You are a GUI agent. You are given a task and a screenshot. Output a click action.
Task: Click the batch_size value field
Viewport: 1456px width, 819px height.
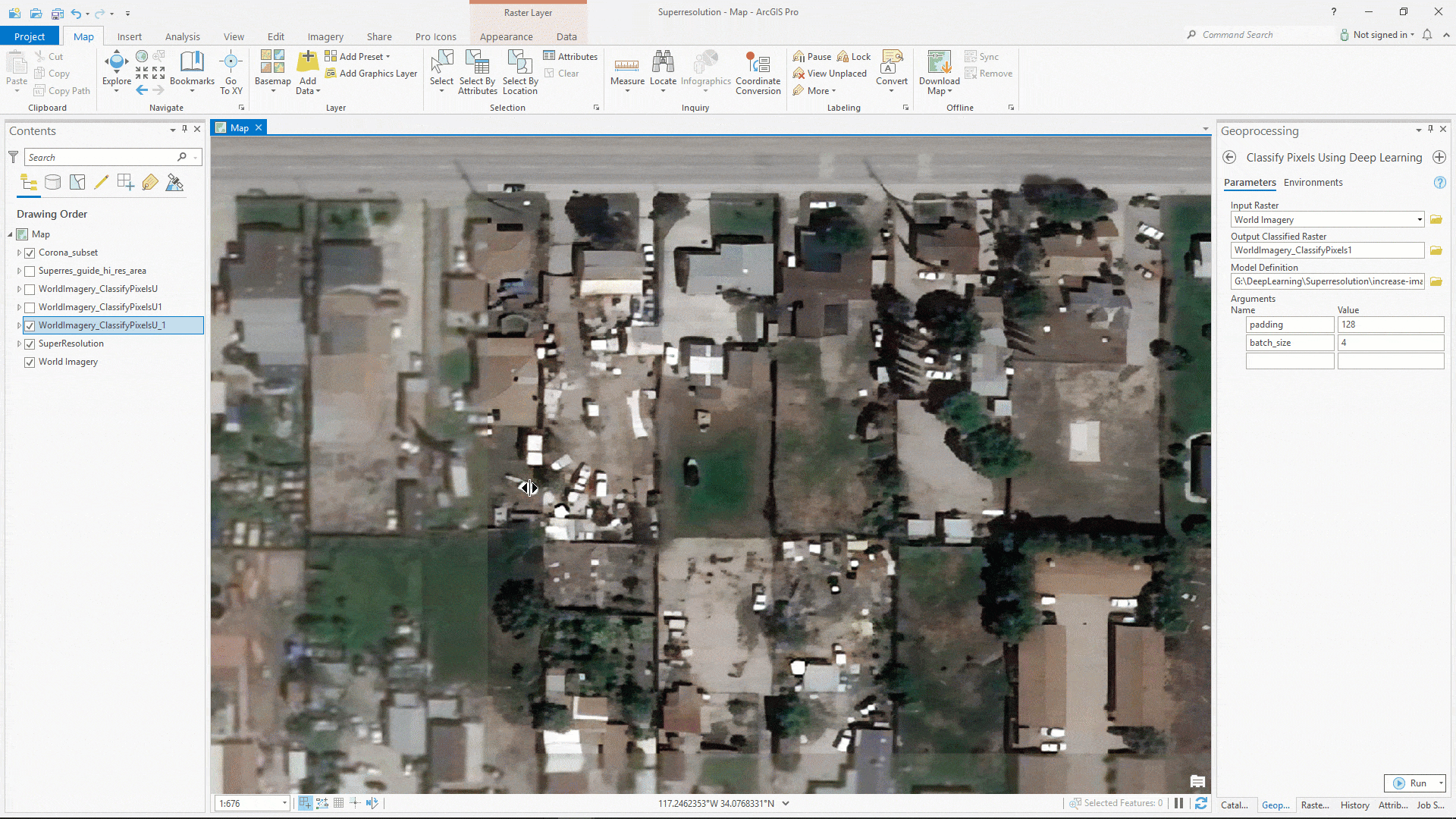point(1390,343)
